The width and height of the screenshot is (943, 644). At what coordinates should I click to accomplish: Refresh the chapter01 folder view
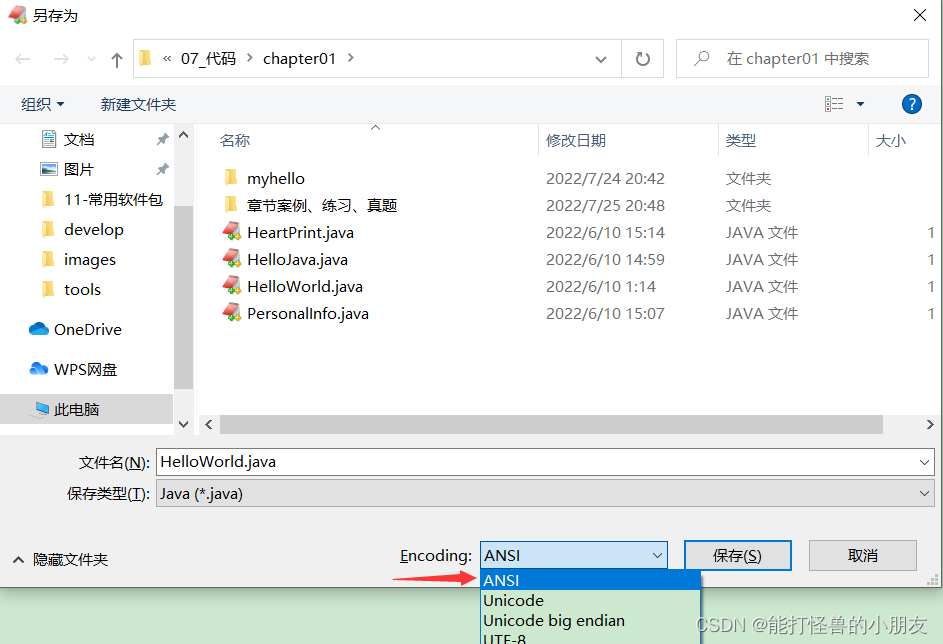coord(642,59)
